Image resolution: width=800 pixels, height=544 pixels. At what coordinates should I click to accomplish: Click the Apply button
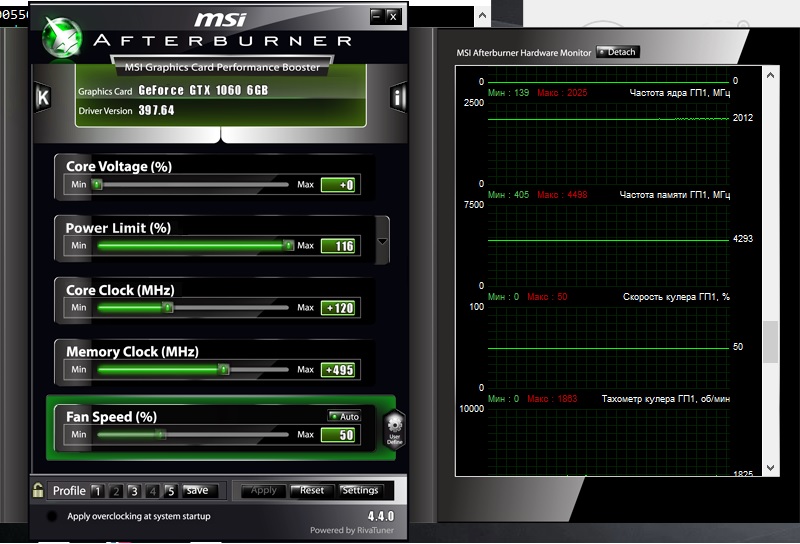263,490
